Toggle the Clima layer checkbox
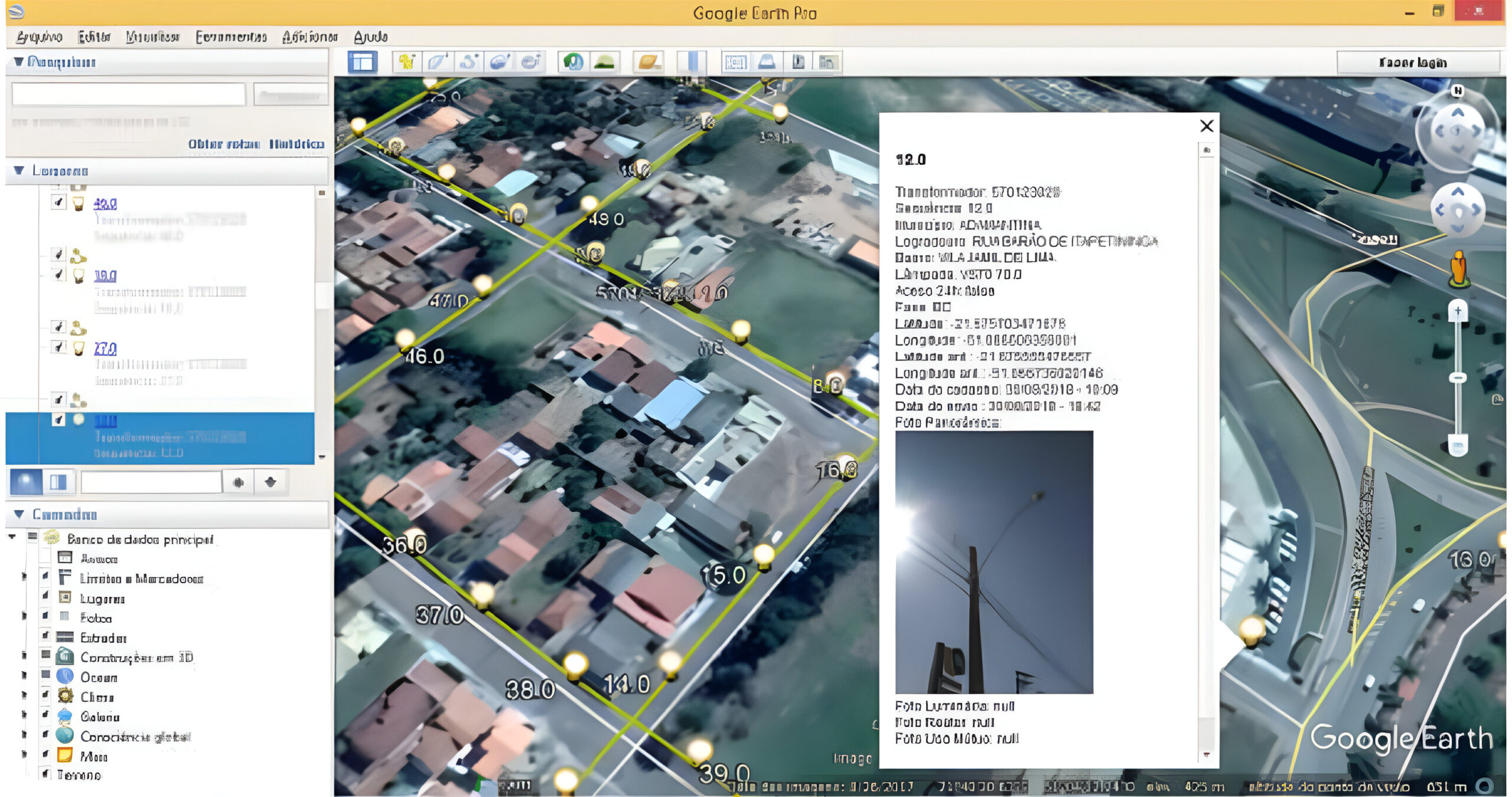The height and width of the screenshot is (797, 1512). (45, 695)
